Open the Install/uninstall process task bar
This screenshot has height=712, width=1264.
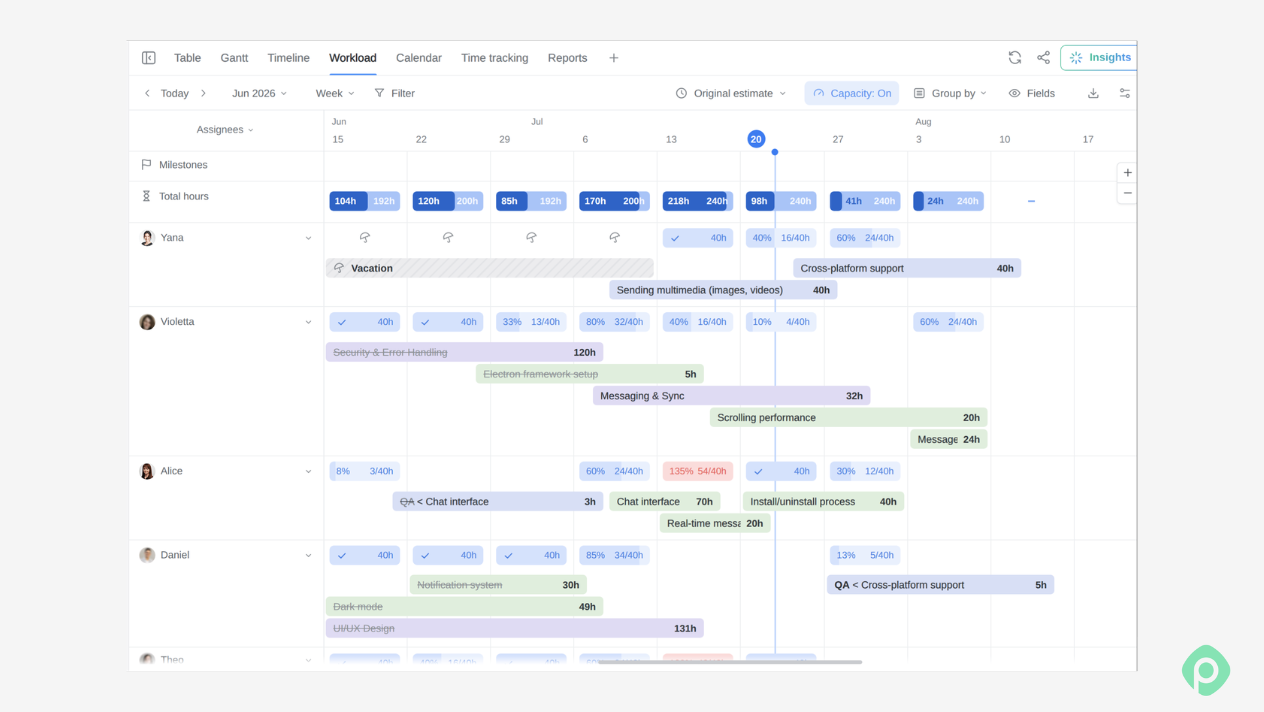click(x=823, y=502)
